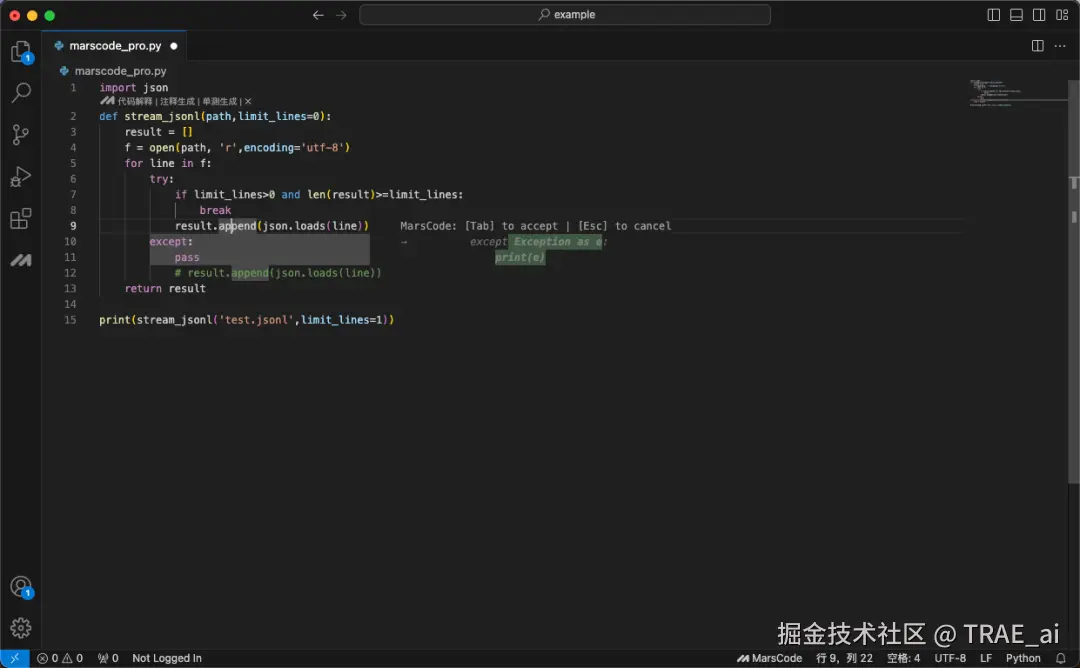Click the 代码解释 code lens
Image resolution: width=1080 pixels, height=668 pixels.
click(x=135, y=101)
